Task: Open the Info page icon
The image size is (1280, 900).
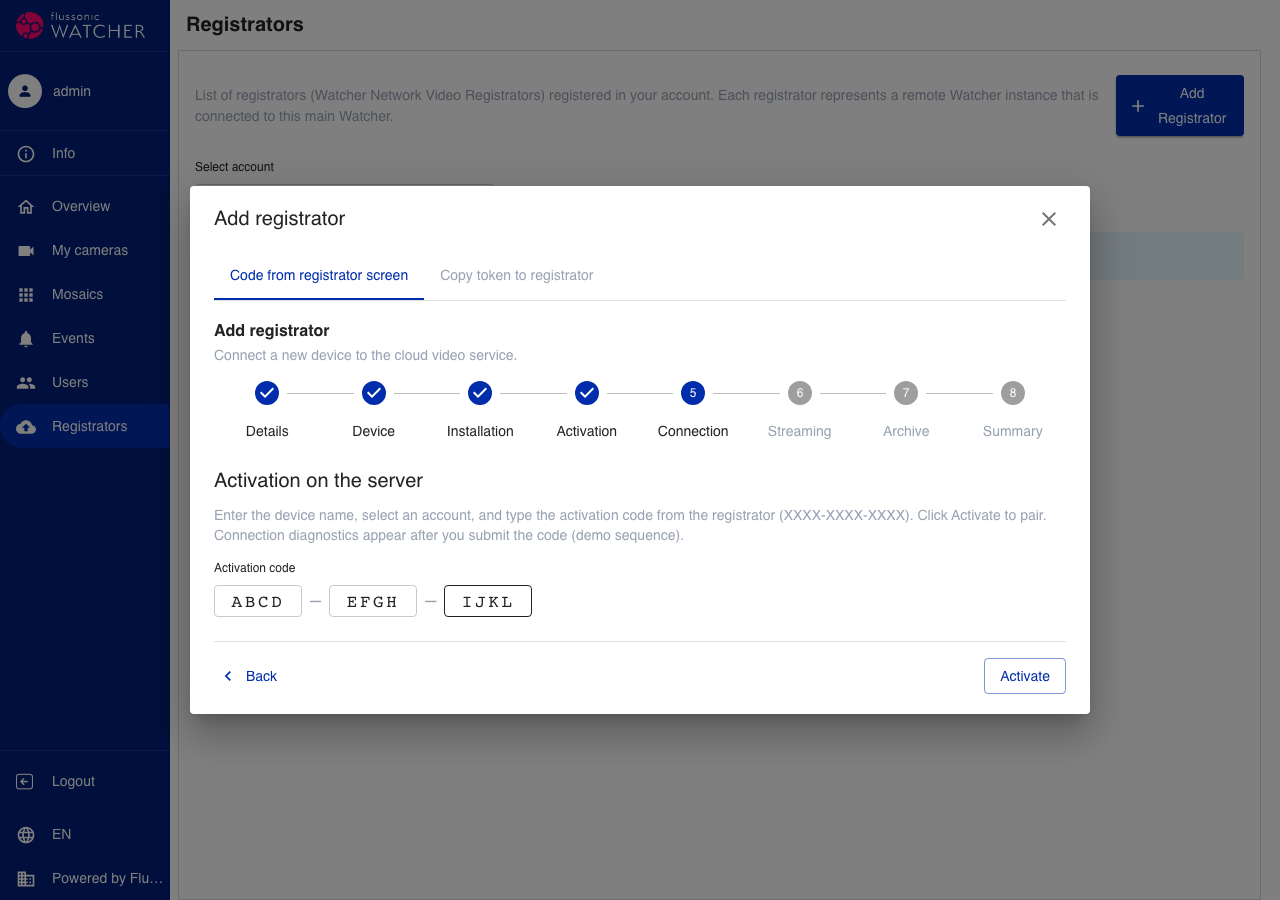Action: pyautogui.click(x=26, y=154)
